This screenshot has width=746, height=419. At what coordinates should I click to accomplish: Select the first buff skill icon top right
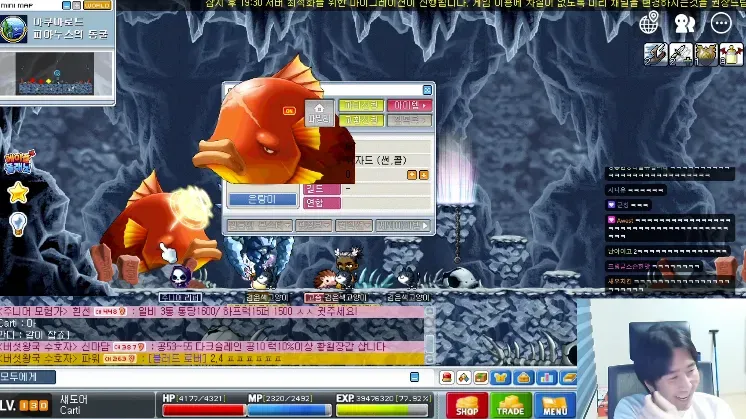[656, 54]
